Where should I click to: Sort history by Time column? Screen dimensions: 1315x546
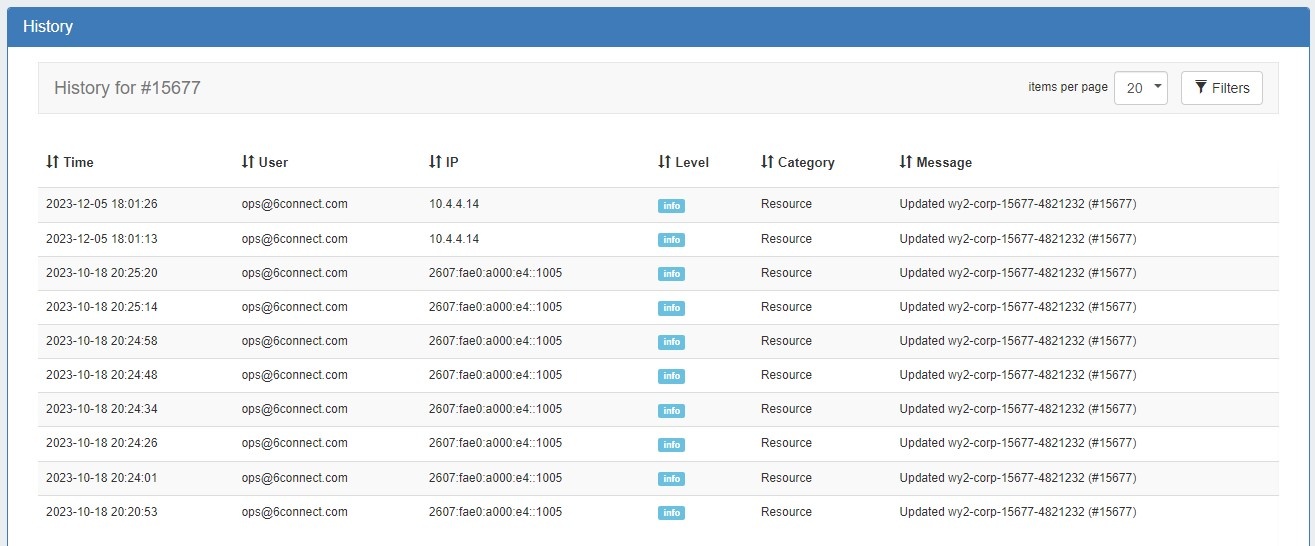[x=70, y=162]
